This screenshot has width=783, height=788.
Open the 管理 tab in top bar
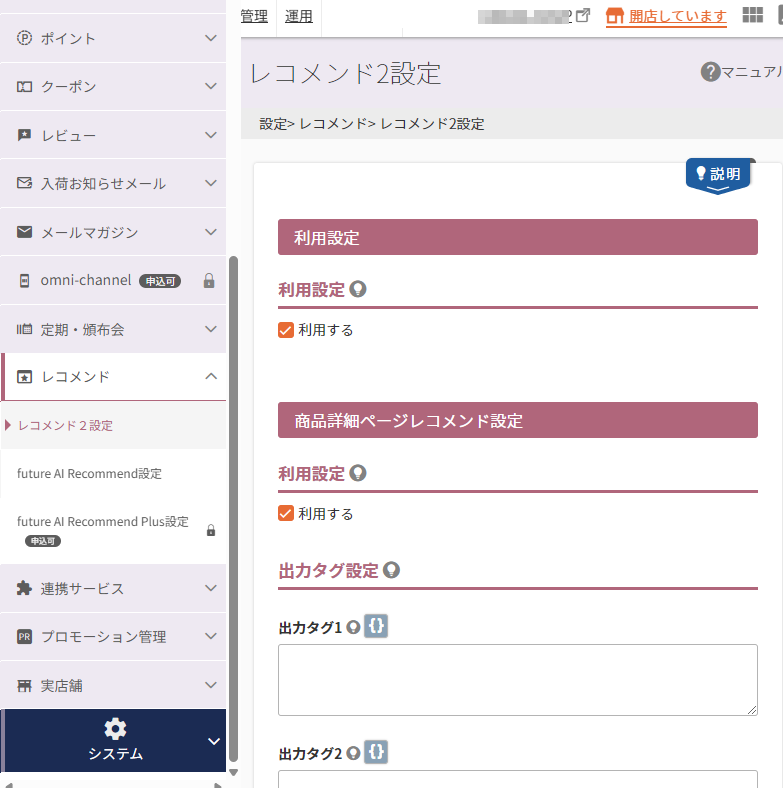254,16
